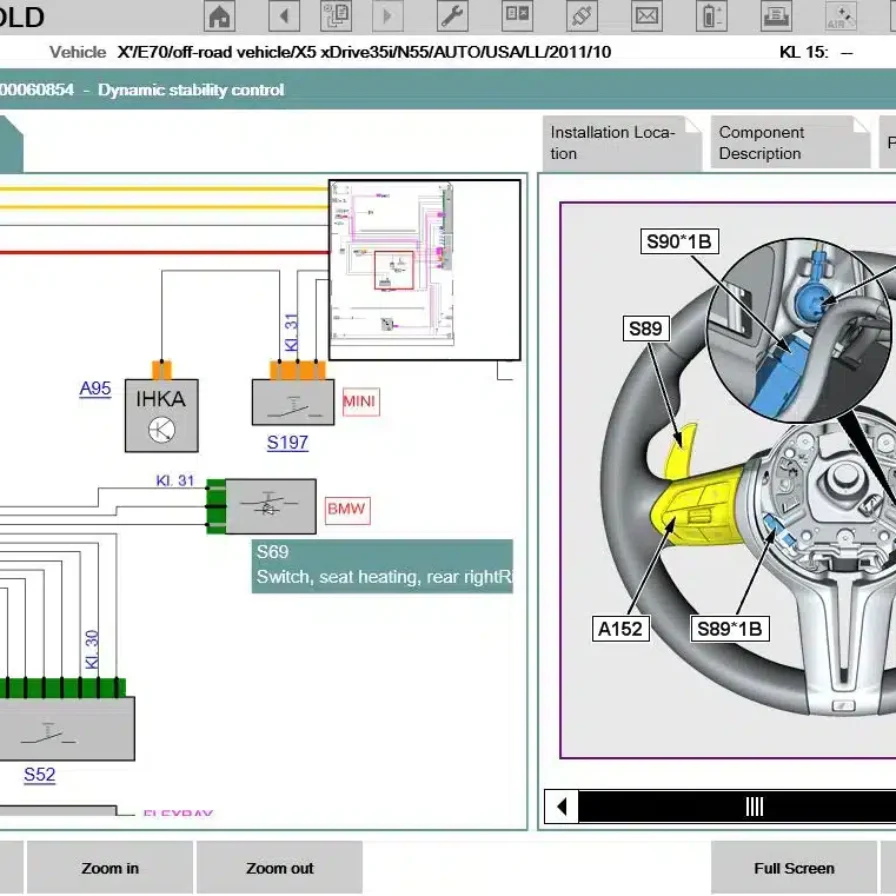Click the S89*1B label on steering wheel image
Screen dimensions: 896x896
(x=730, y=629)
